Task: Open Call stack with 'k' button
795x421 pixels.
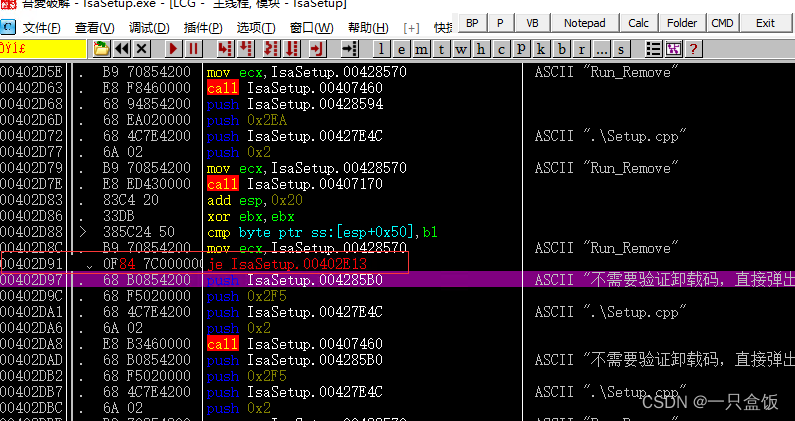Action: click(541, 49)
